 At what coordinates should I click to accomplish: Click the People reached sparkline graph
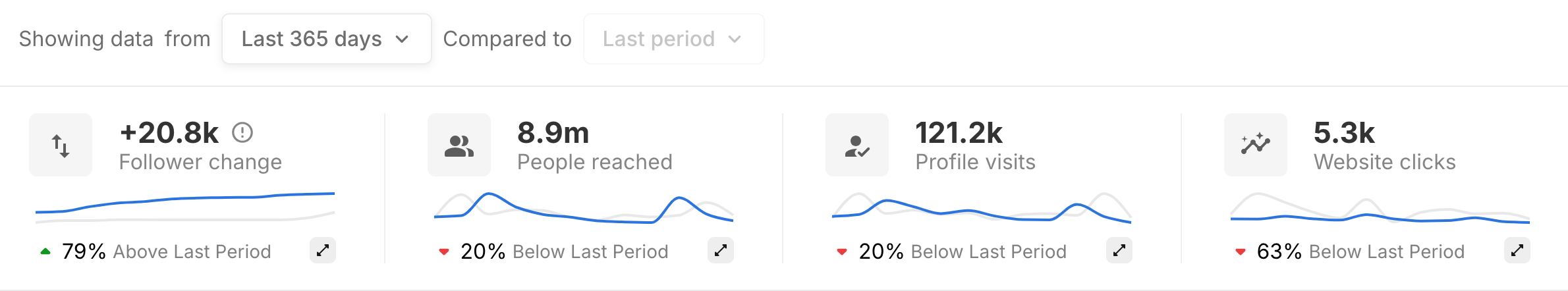(x=583, y=209)
